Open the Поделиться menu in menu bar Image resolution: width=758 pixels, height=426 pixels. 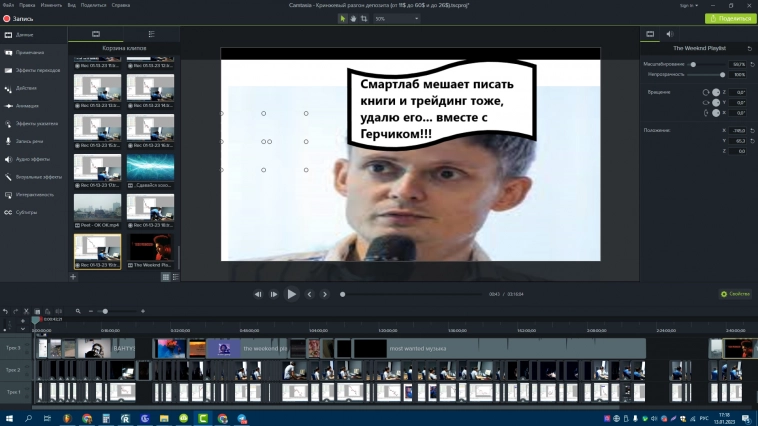93,5
